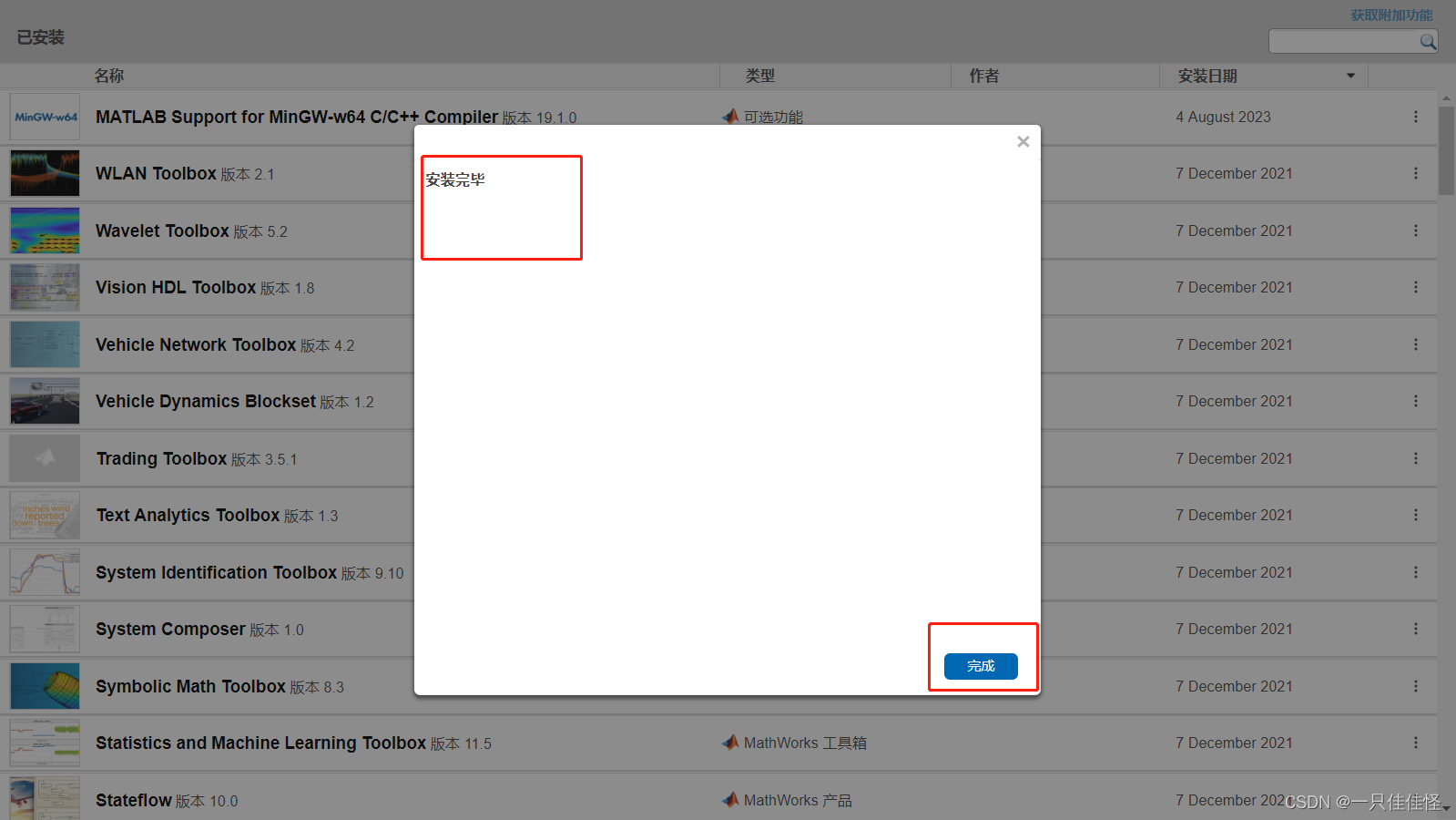Click the Symbolic Math Toolbox thumbnail
This screenshot has width=1456, height=820.
45,686
